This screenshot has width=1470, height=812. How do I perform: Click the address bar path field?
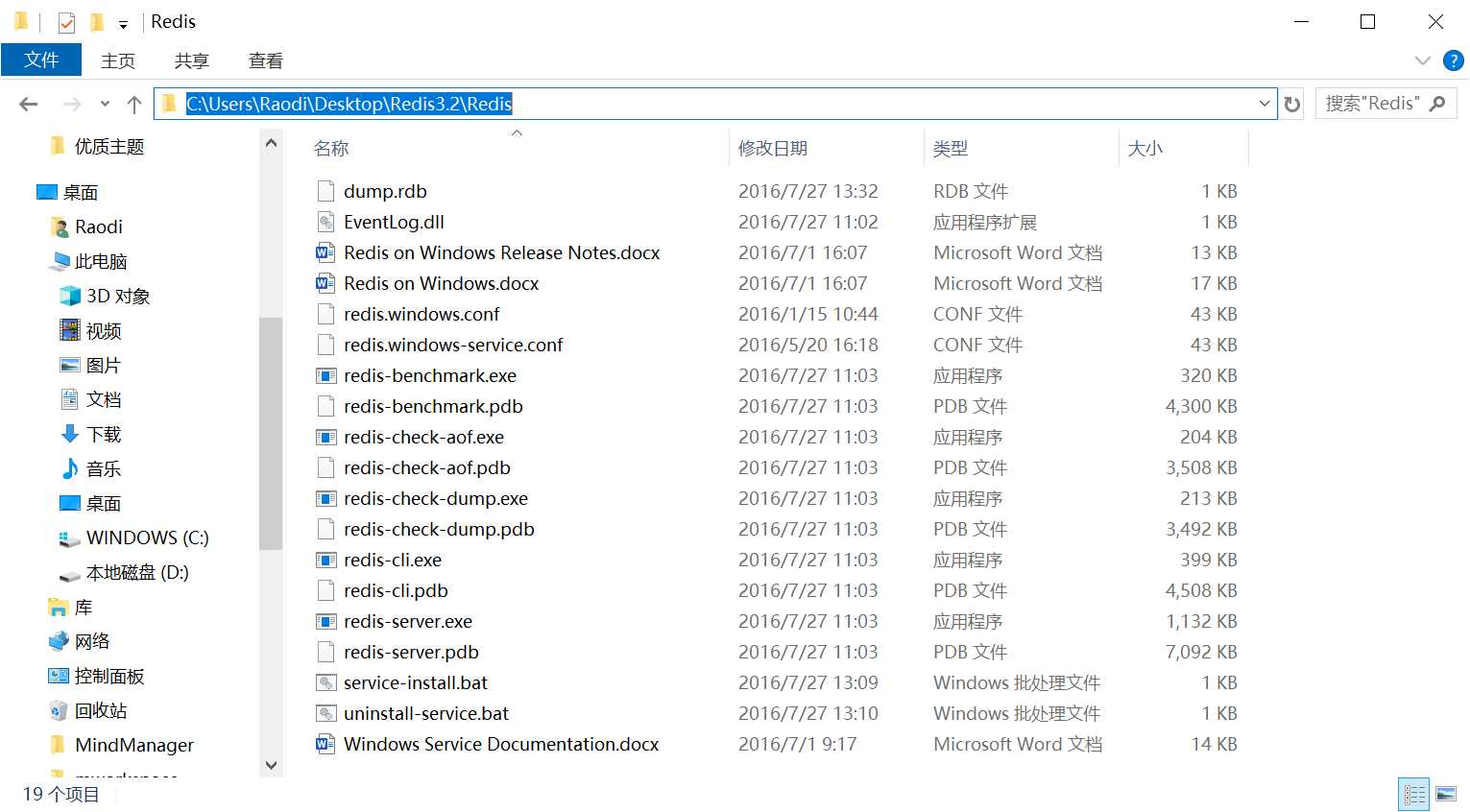[715, 104]
